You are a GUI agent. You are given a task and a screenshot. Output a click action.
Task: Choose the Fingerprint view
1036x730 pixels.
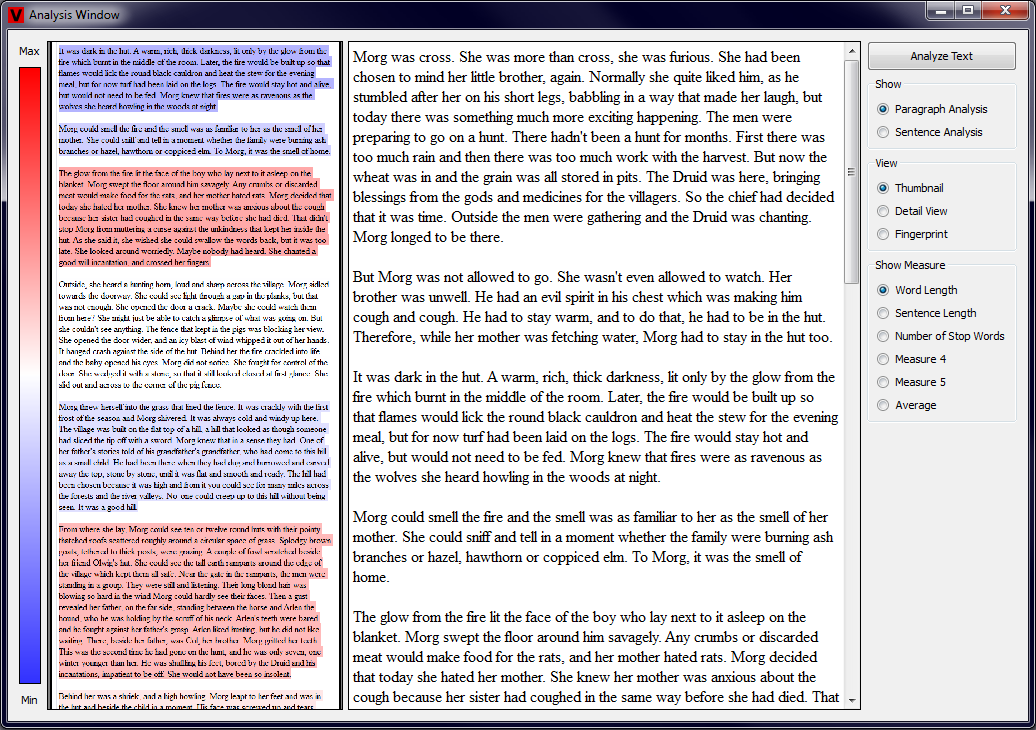(x=883, y=234)
